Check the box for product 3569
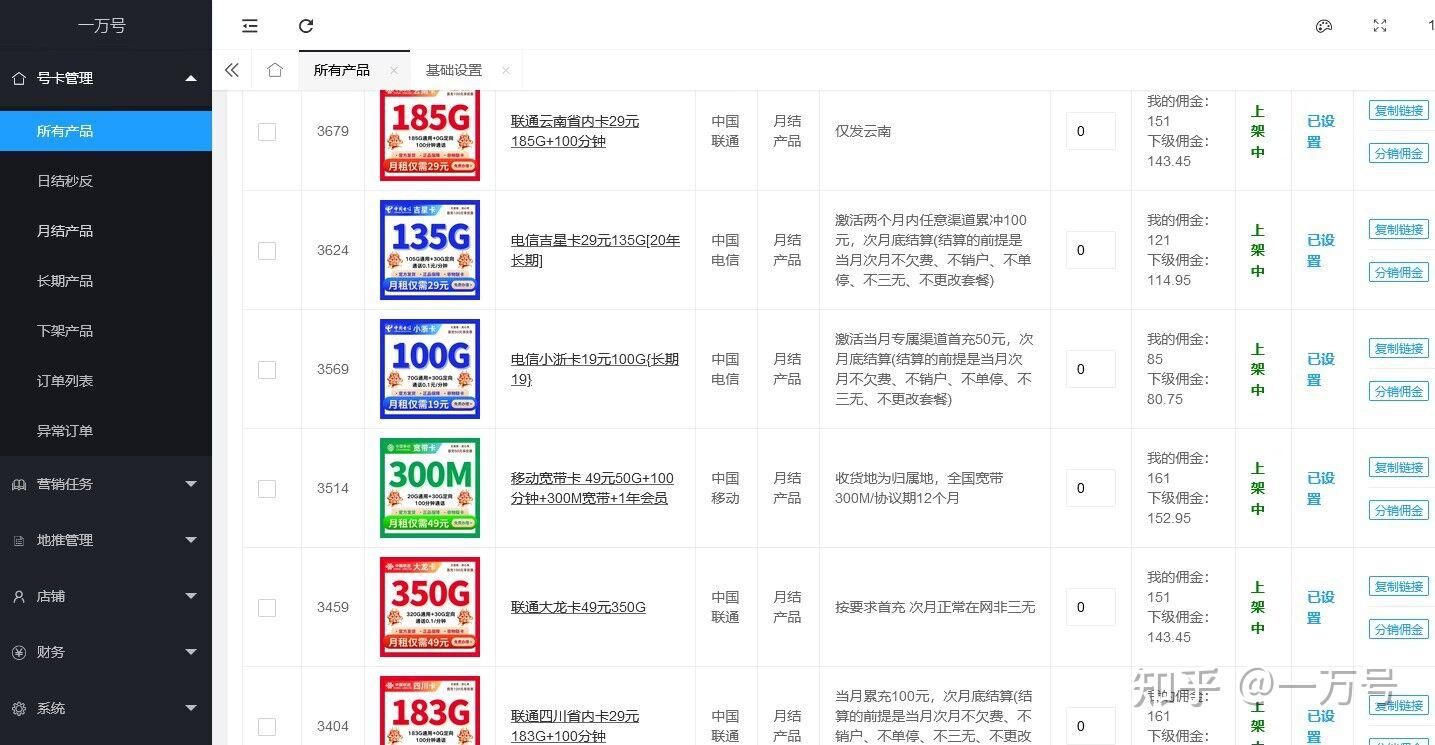Viewport: 1435px width, 745px height. tap(267, 370)
